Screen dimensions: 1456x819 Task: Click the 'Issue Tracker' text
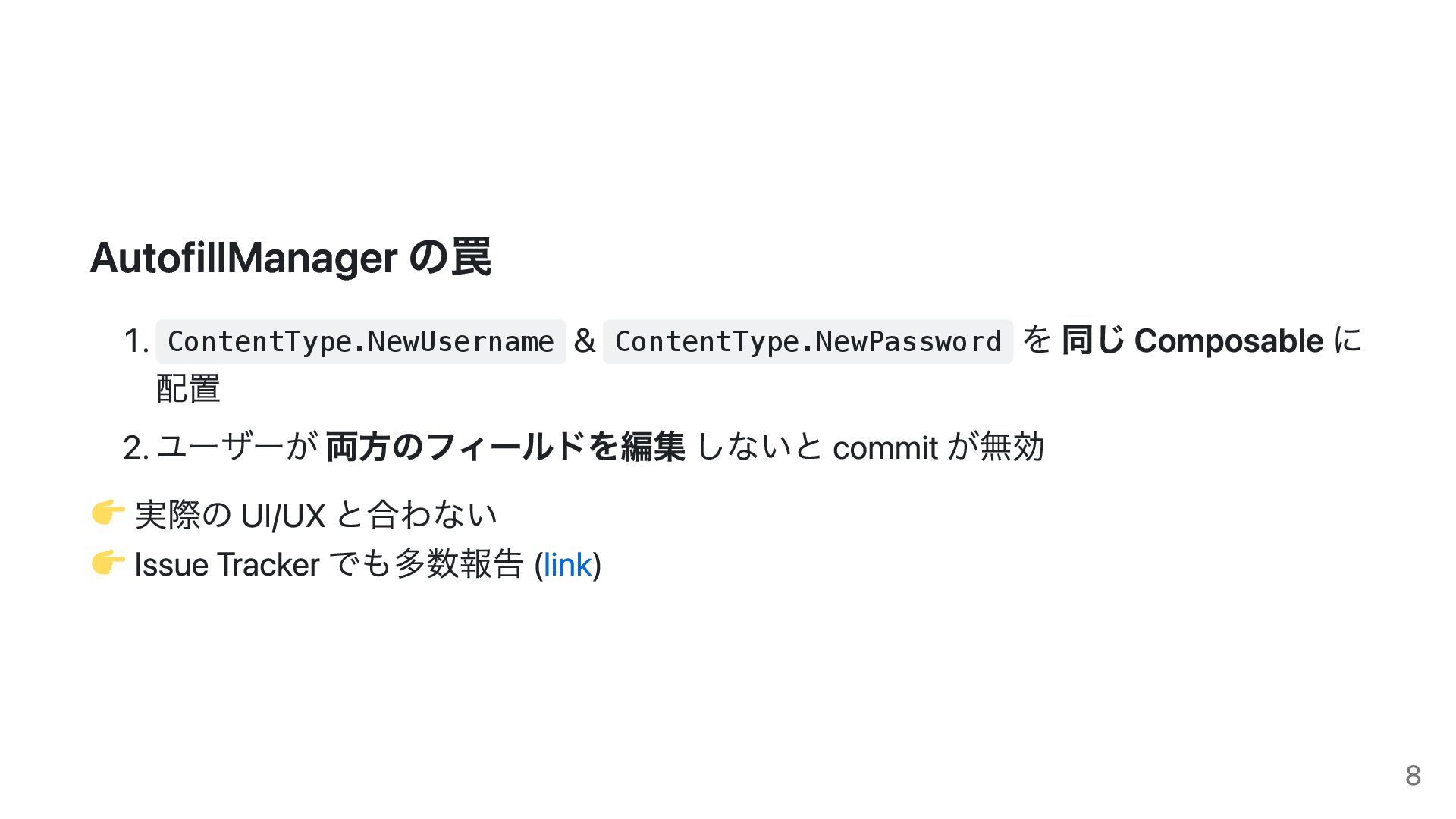pyautogui.click(x=227, y=565)
